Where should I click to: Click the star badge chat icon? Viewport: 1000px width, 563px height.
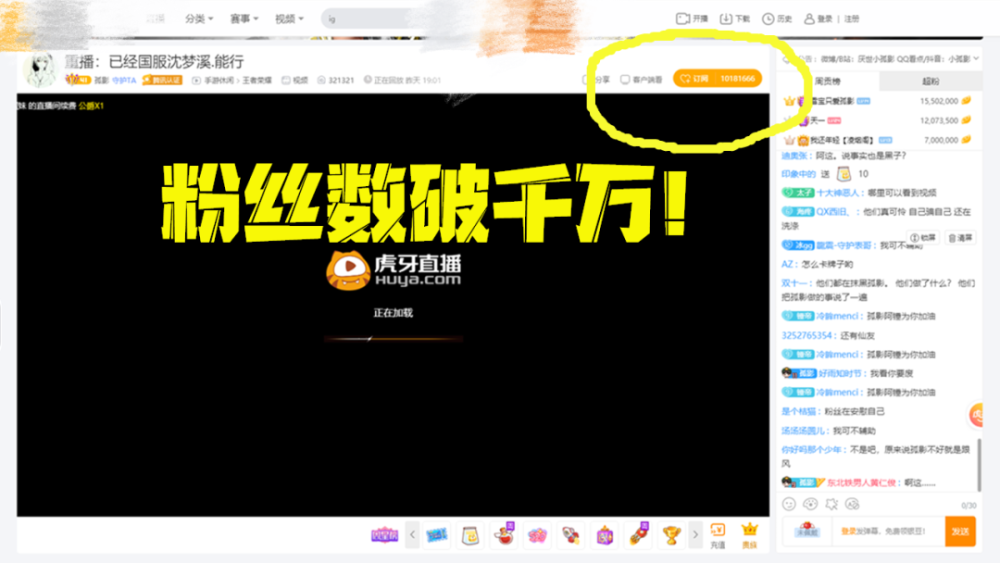pos(832,504)
